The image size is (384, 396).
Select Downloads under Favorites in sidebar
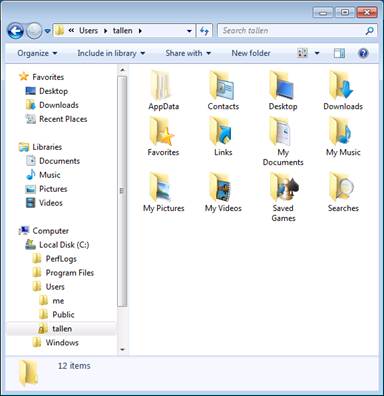tap(52, 105)
